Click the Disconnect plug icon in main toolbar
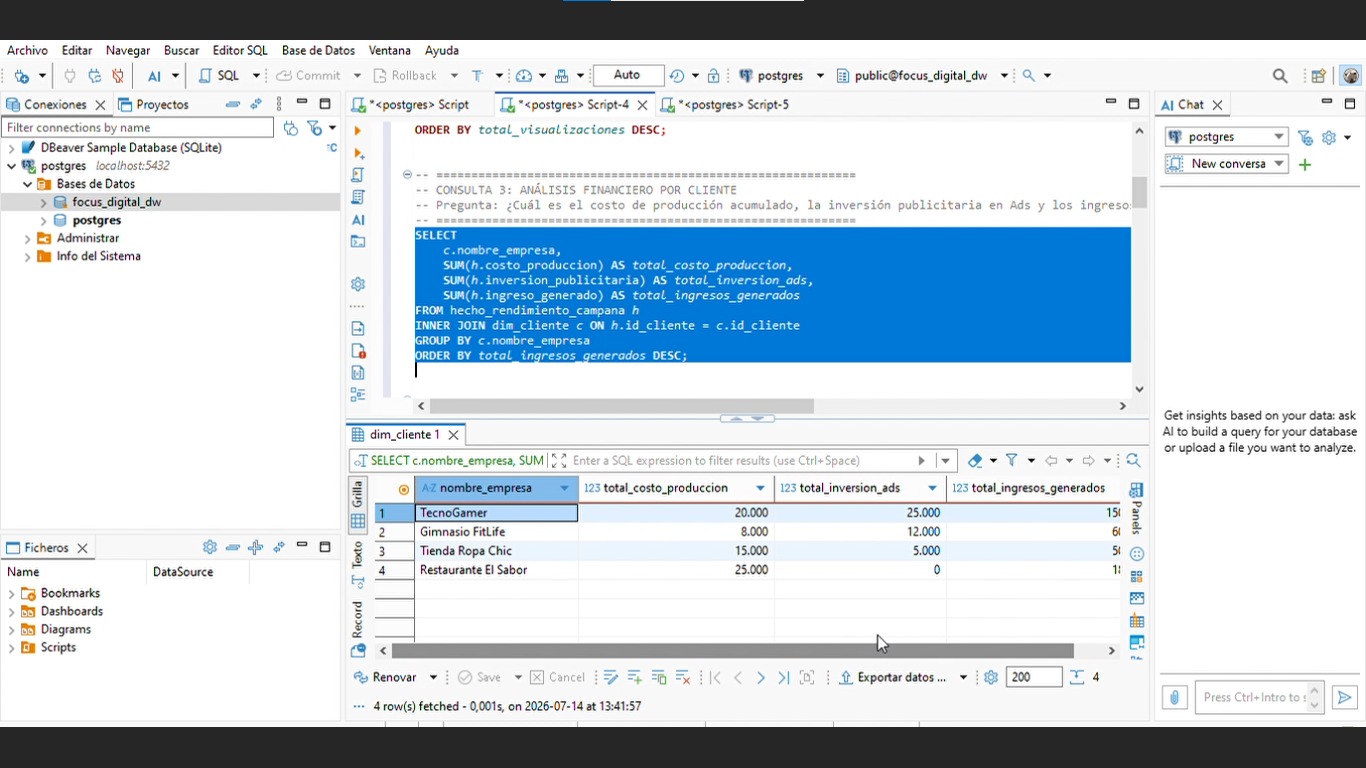Viewport: 1366px width, 768px height. [x=118, y=76]
